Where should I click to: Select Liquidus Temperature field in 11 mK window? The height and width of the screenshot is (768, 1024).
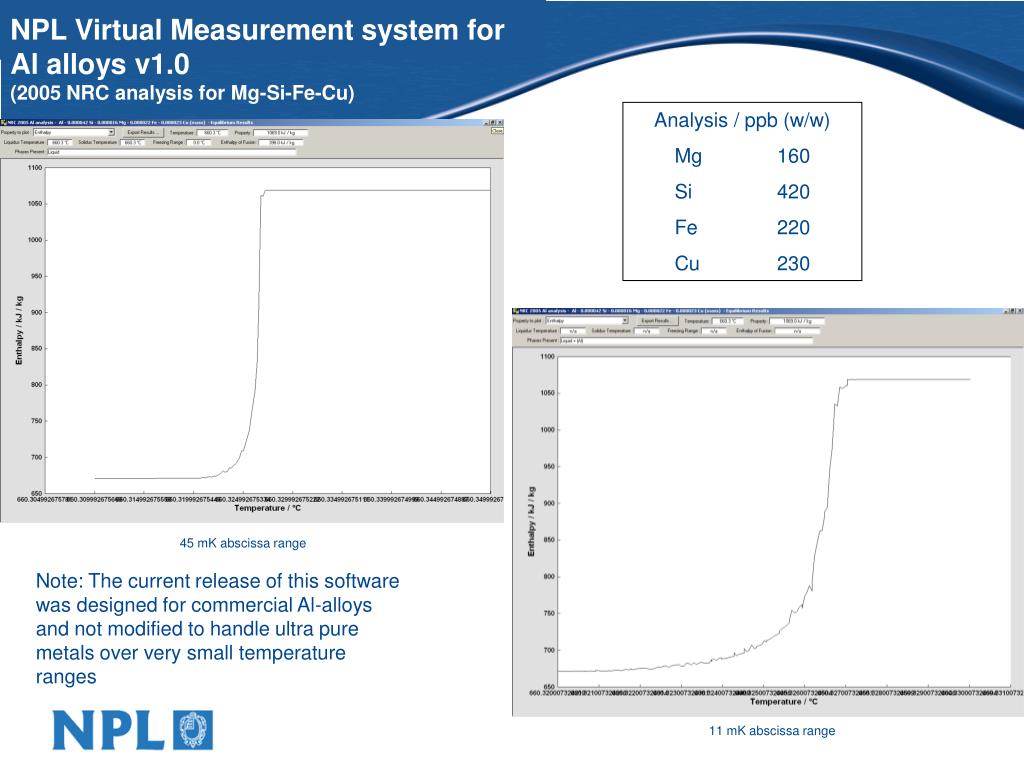point(573,331)
